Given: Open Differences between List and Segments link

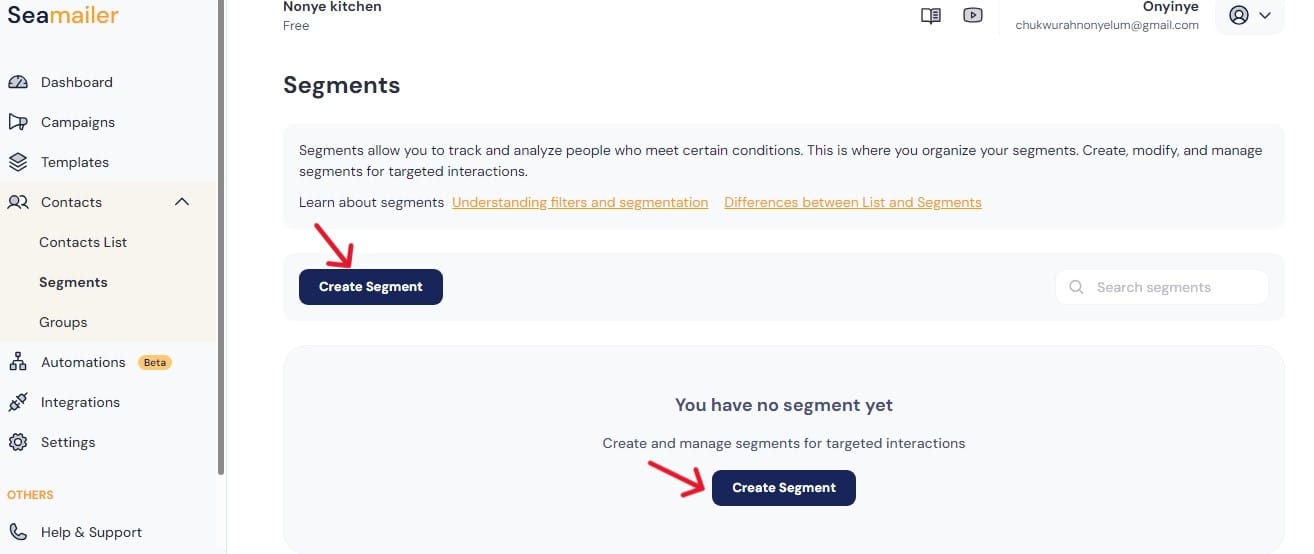Looking at the screenshot, I should [x=853, y=202].
